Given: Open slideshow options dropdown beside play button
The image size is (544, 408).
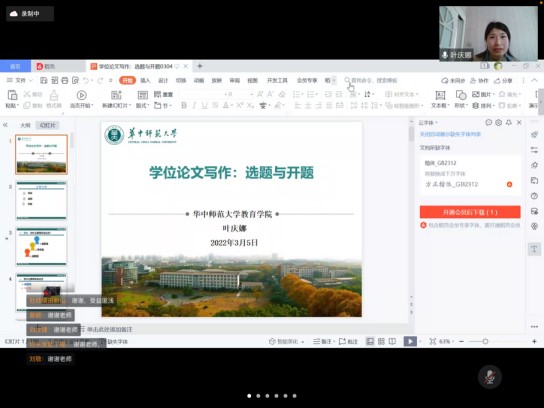Looking at the screenshot, I should pyautogui.click(x=420, y=342).
